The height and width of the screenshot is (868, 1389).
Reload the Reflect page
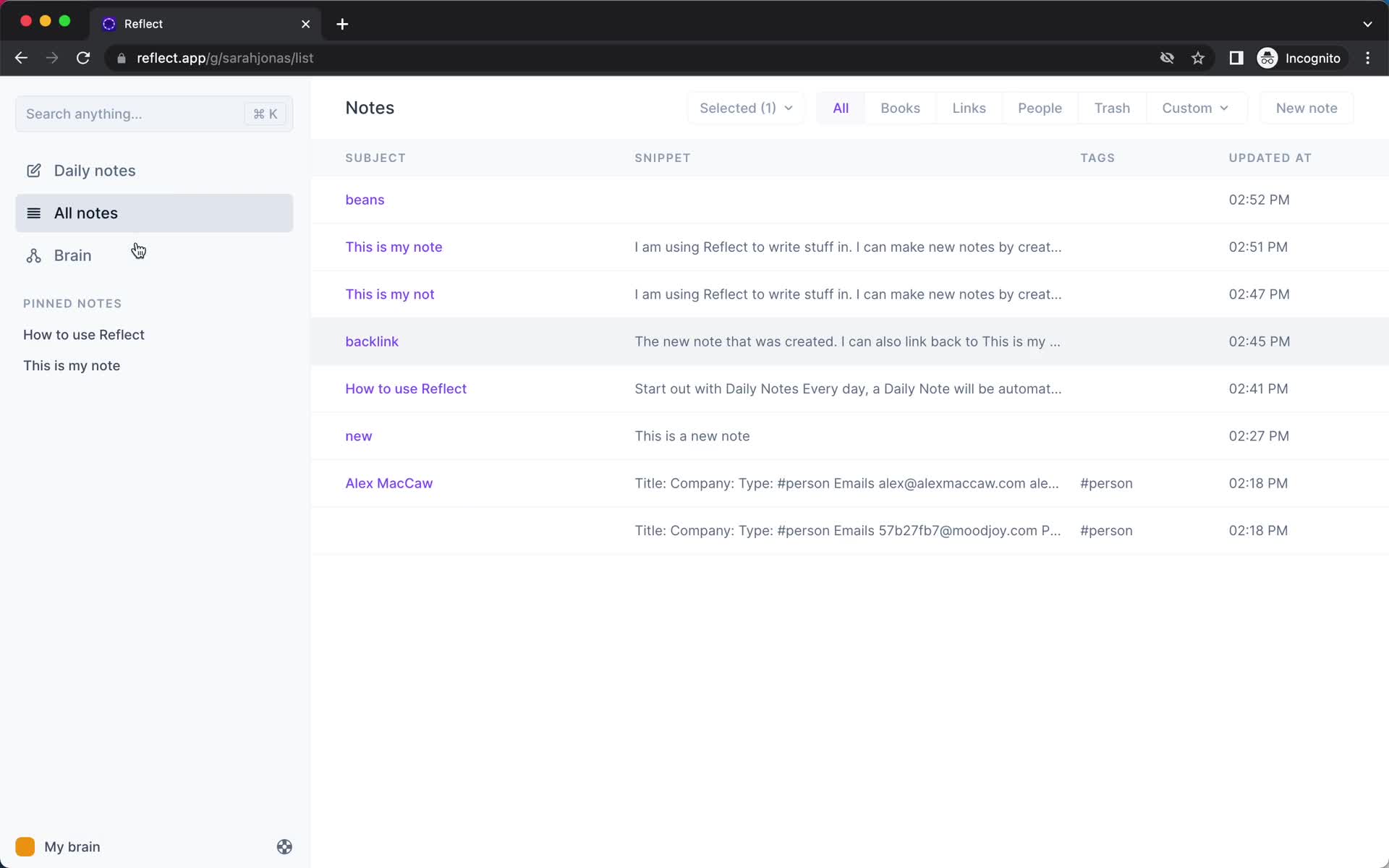(83, 58)
